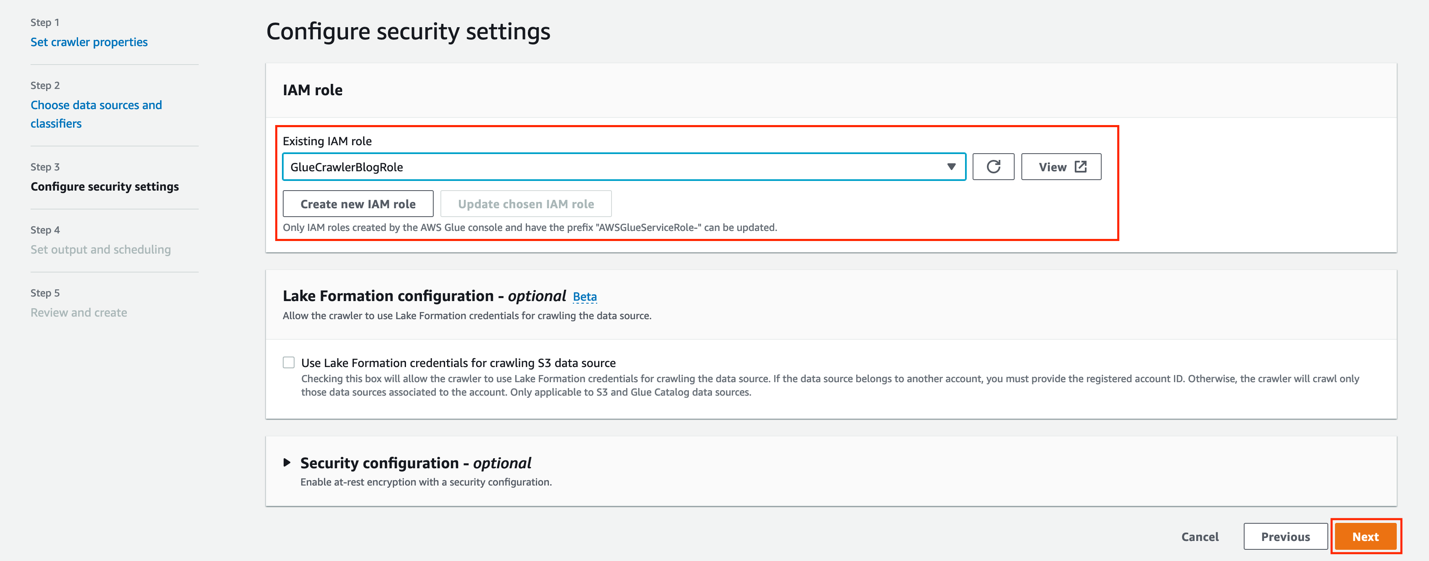Screen dimensions: 1429x561
Task: Click the Previous button
Action: pyautogui.click(x=1285, y=537)
